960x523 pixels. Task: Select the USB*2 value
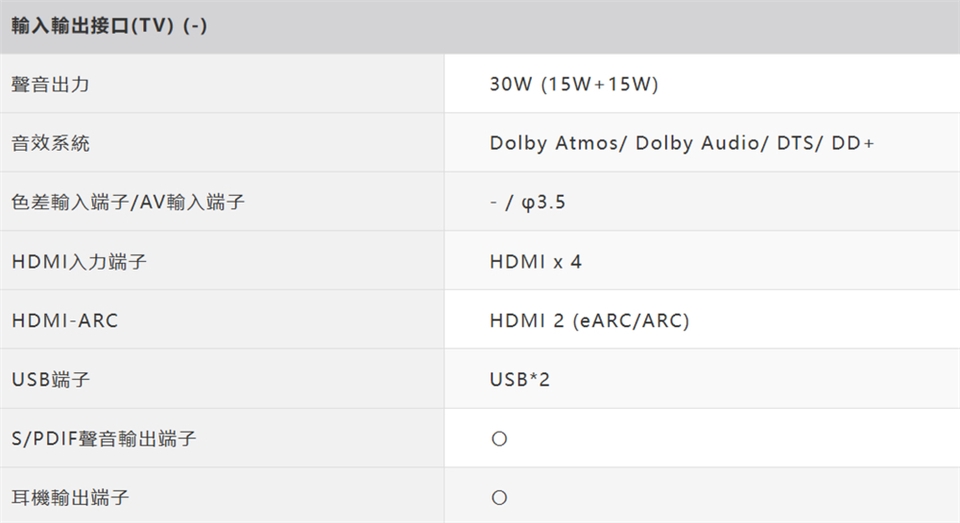pos(520,380)
